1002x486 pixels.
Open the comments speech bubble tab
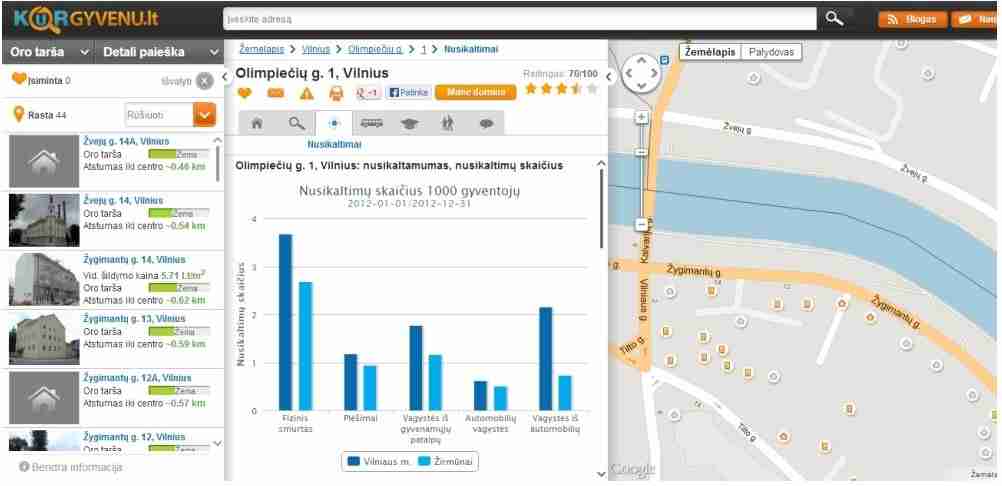(486, 124)
